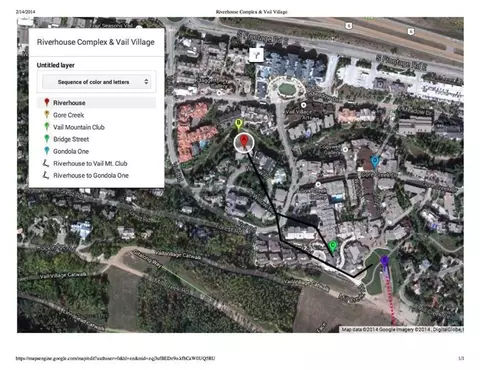Click the green marker C on the map
The image size is (480, 370).
332,247
